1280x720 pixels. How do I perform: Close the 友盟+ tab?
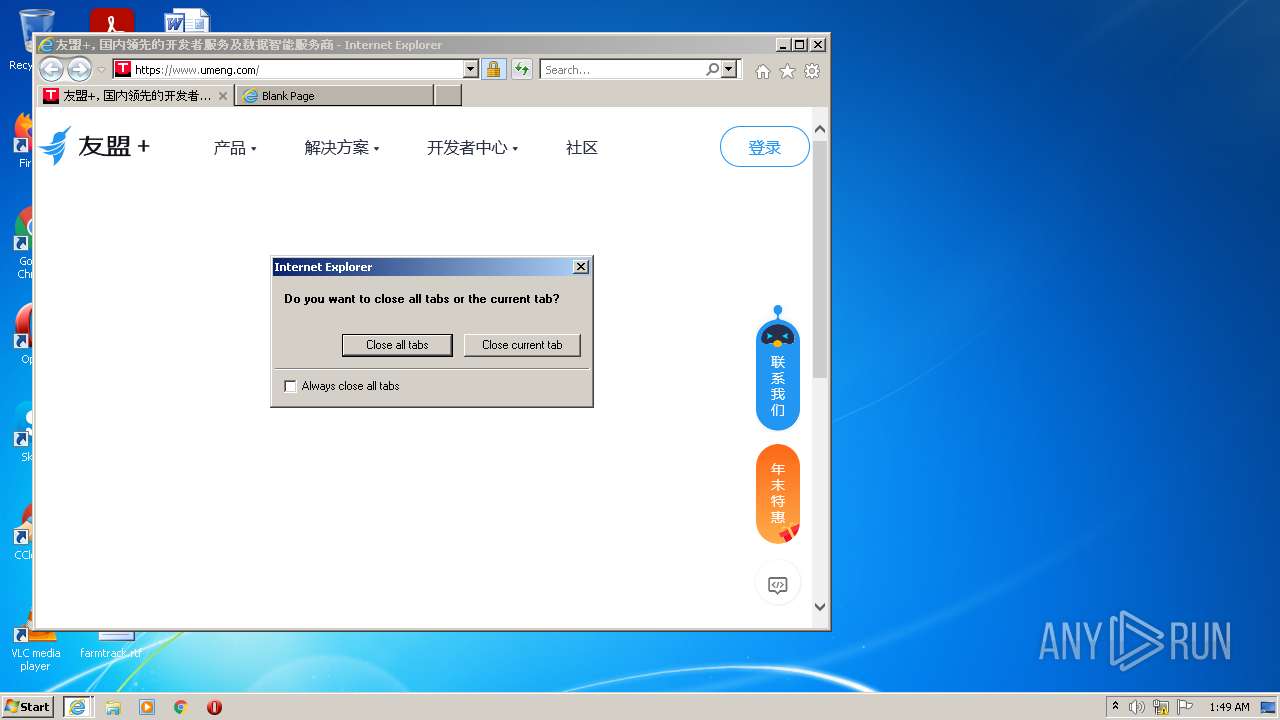tap(223, 96)
